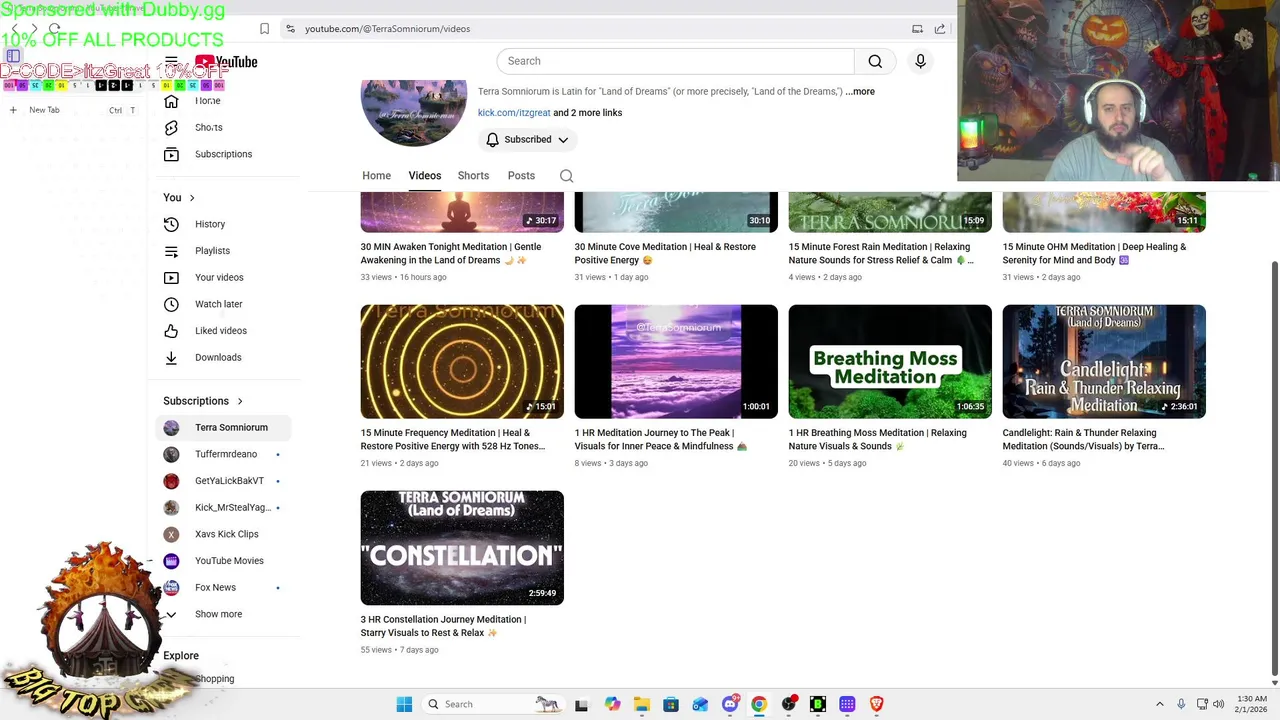Search within the channel using magnifier icon
Viewport: 1280px width, 720px height.
[566, 176]
